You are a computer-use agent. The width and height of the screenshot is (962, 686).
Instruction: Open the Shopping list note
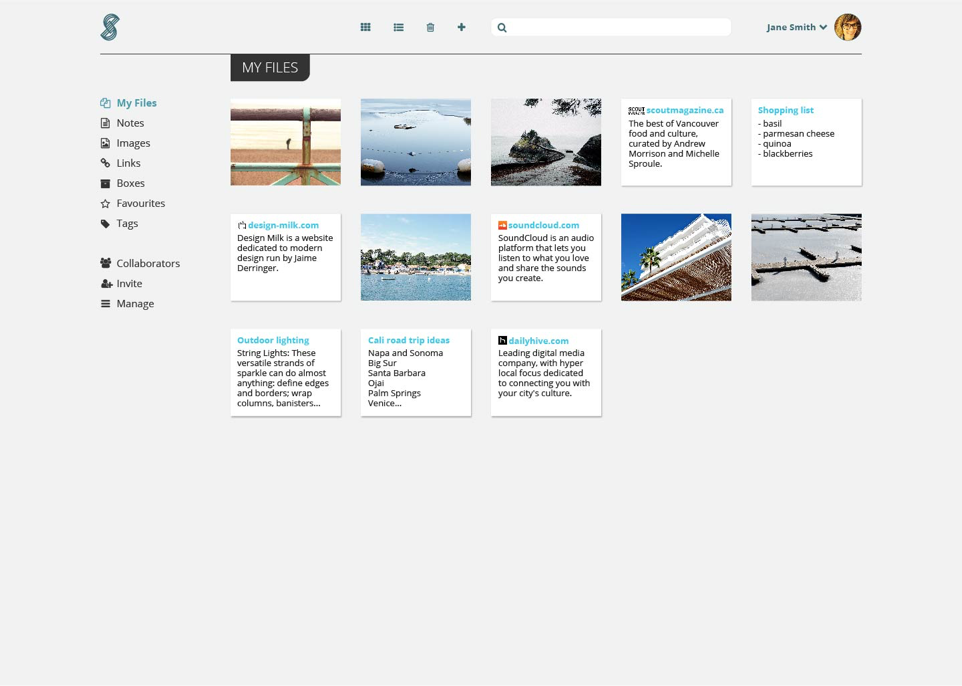point(806,142)
